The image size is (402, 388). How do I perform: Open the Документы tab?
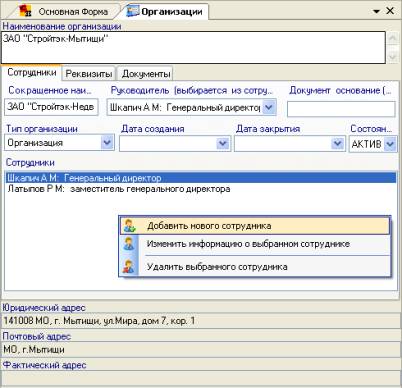[146, 74]
